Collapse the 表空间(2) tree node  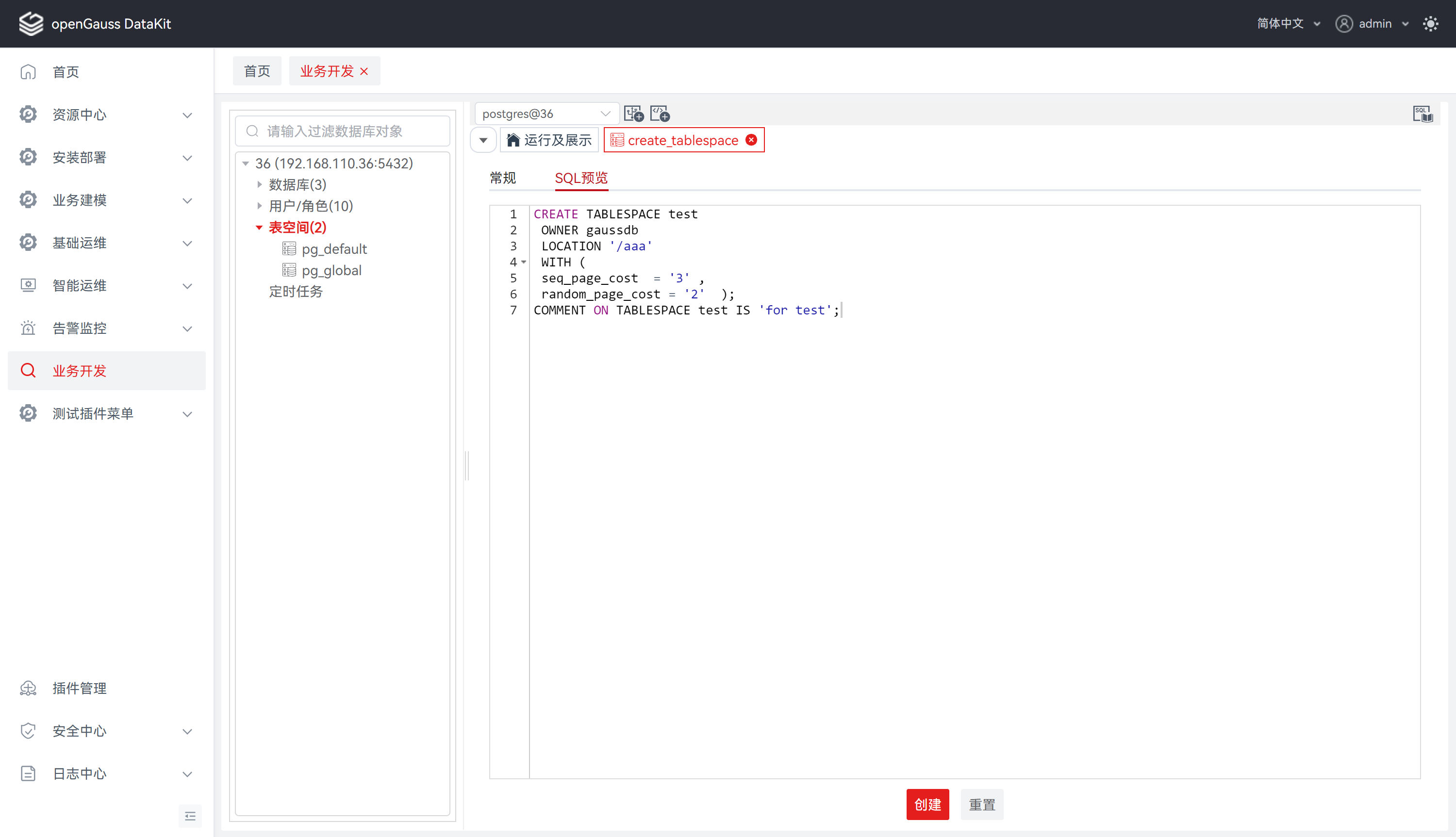tap(259, 228)
